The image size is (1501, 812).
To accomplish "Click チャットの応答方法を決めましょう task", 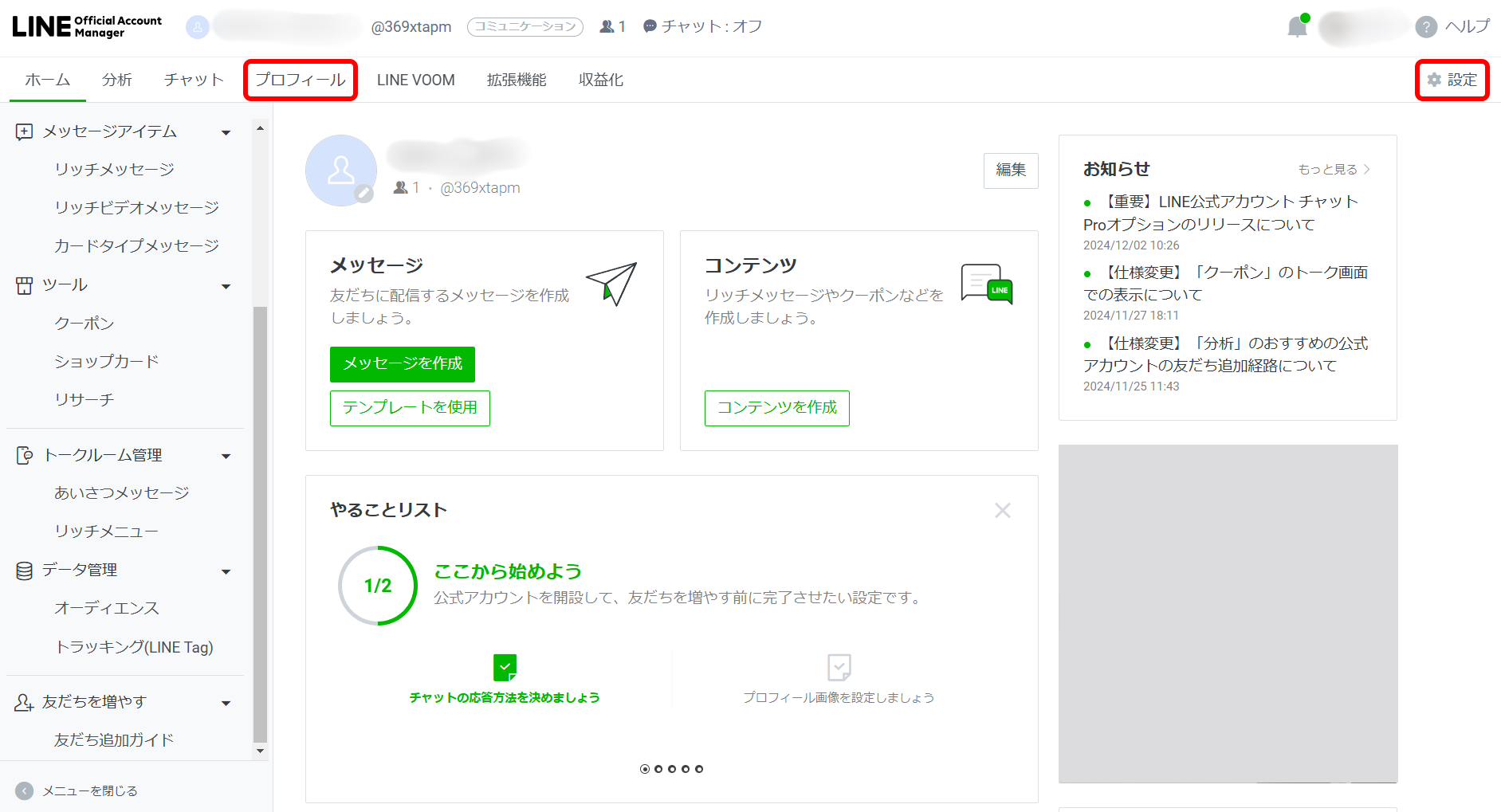I will click(505, 697).
